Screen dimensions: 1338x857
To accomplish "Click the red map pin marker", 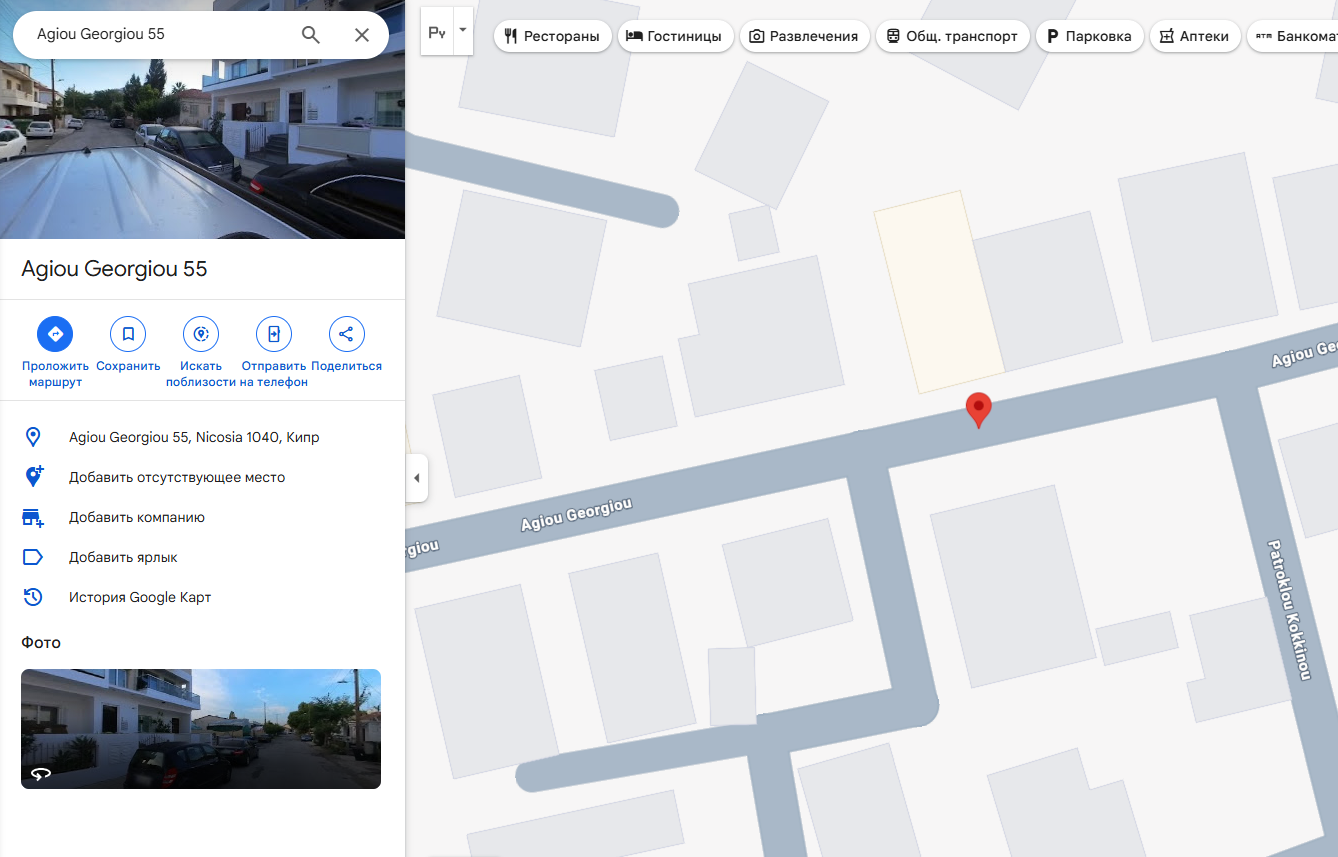I will 978,410.
